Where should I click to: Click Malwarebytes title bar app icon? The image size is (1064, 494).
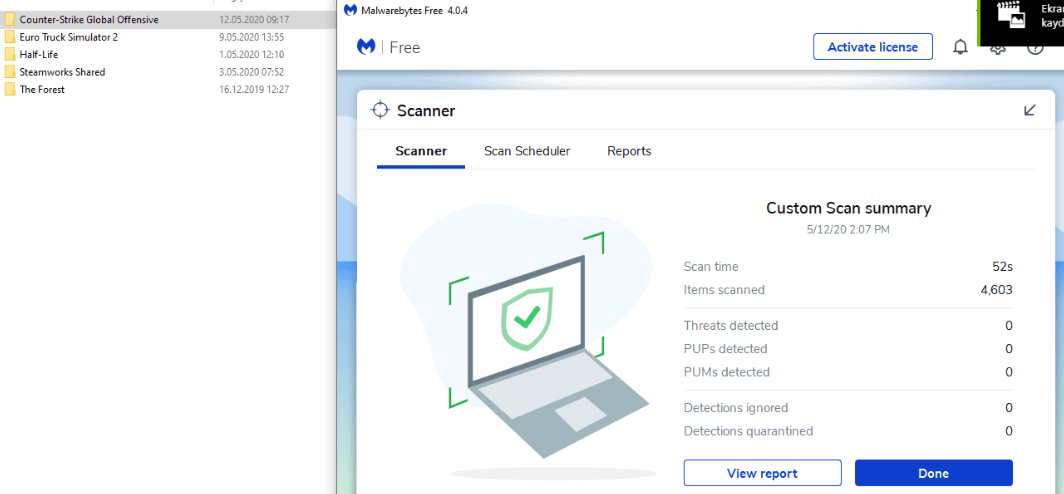pos(350,10)
